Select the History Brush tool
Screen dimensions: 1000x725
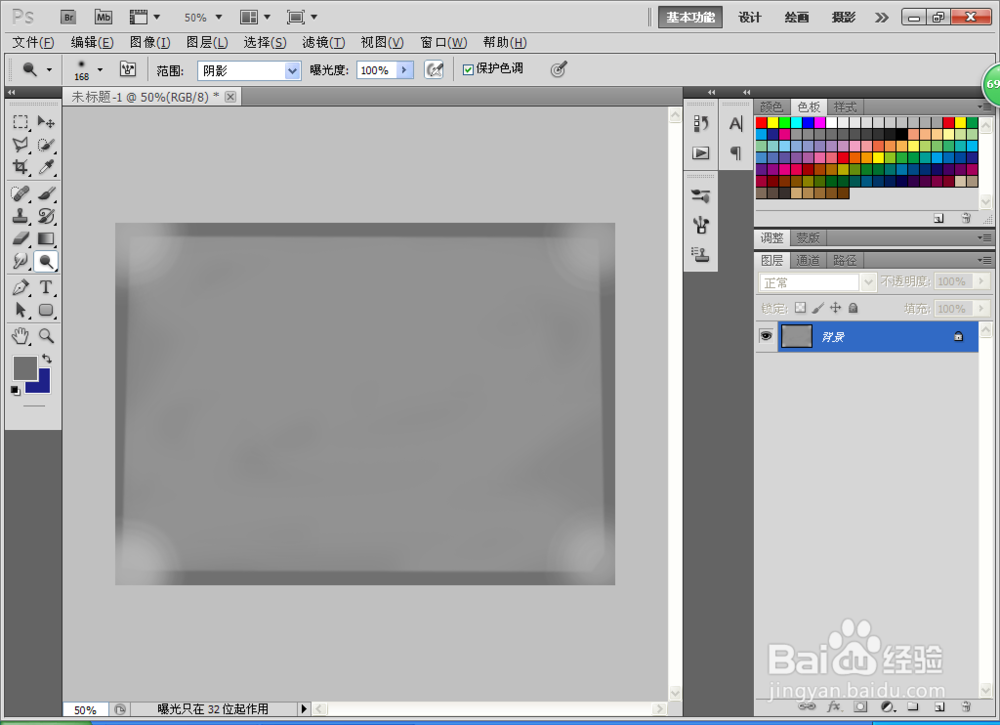tap(46, 216)
